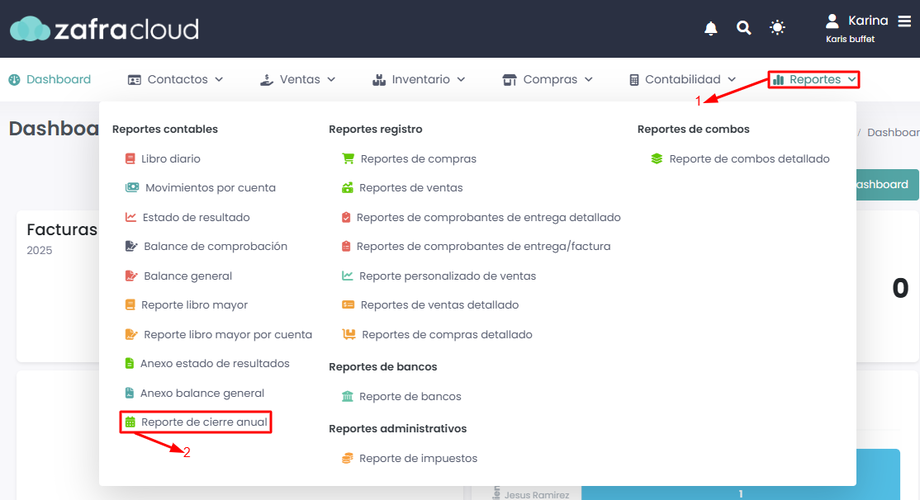Image resolution: width=920 pixels, height=500 pixels.
Task: Click the search magnifier icon
Action: pos(743,28)
